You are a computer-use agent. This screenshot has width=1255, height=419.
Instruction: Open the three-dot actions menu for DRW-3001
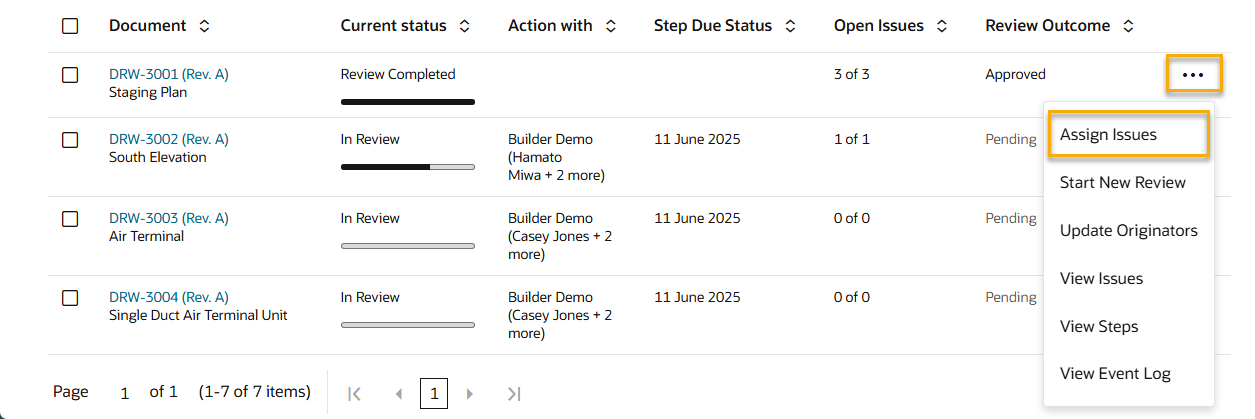[x=1192, y=74]
